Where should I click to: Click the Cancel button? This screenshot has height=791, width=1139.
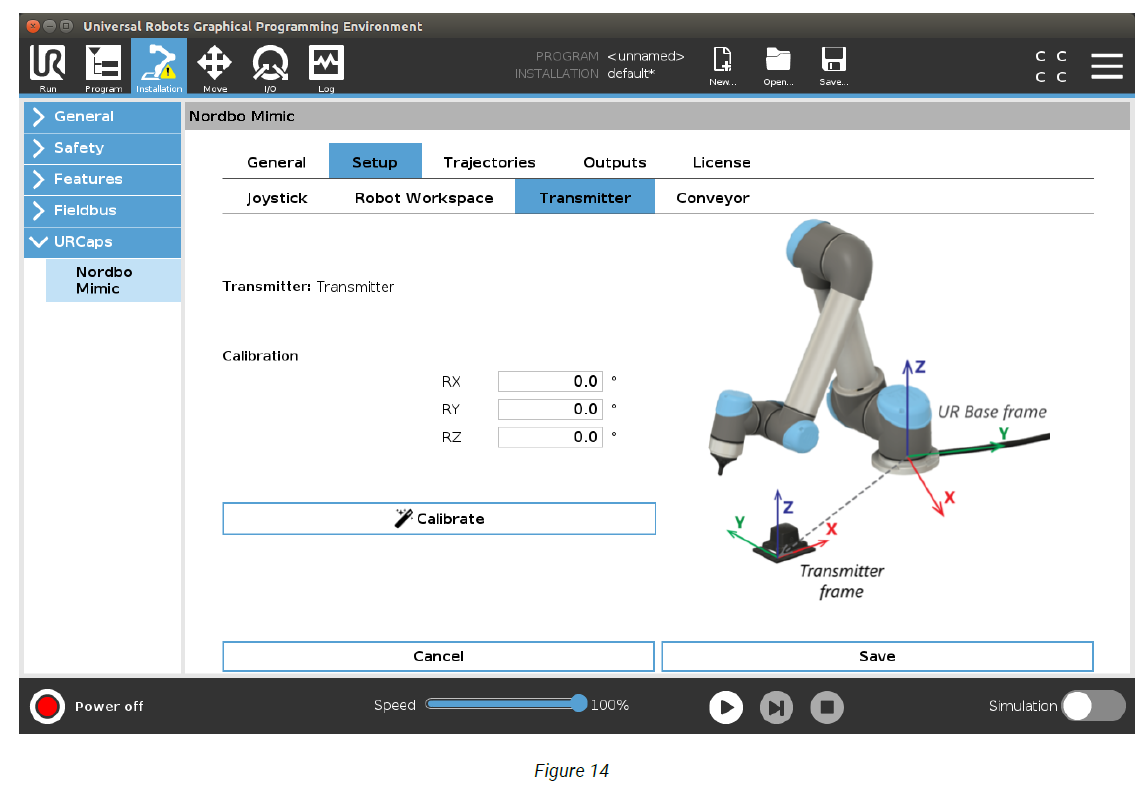click(438, 657)
